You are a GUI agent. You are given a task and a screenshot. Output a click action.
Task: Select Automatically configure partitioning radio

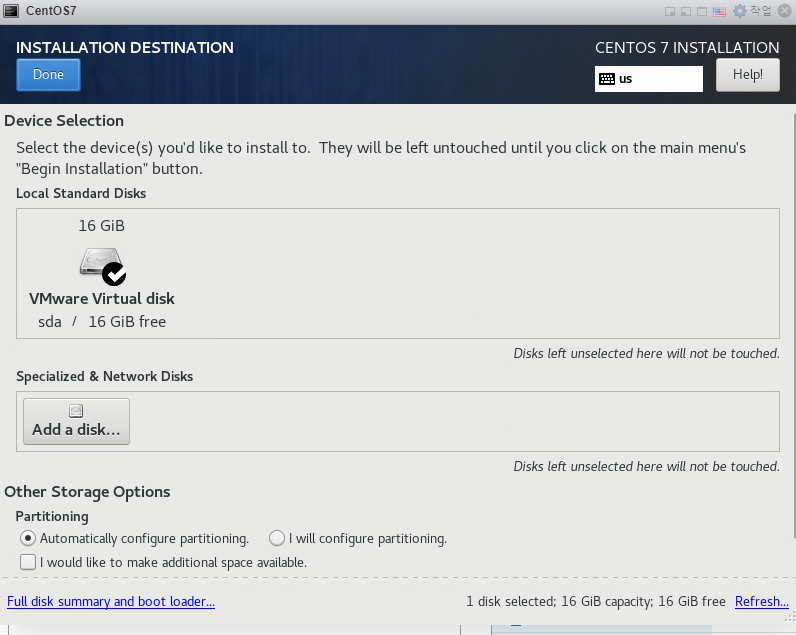click(28, 538)
